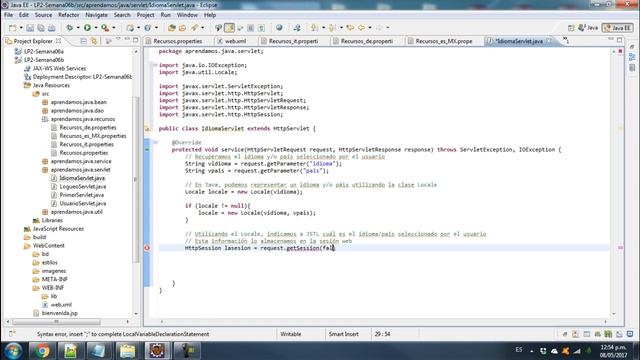Image resolution: width=640 pixels, height=360 pixels.
Task: Select the WebContent folder in the tree
Action: pyautogui.click(x=48, y=246)
